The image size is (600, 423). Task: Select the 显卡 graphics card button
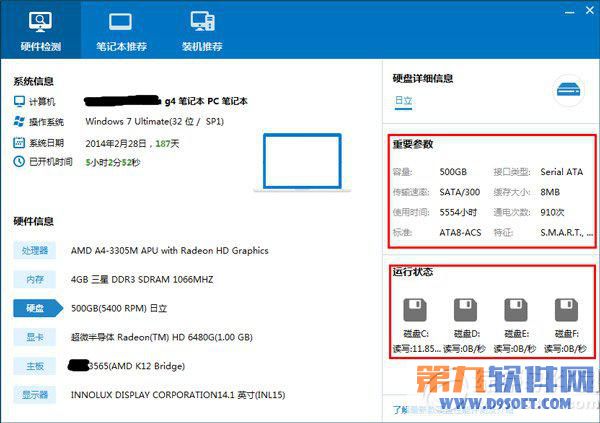point(34,337)
